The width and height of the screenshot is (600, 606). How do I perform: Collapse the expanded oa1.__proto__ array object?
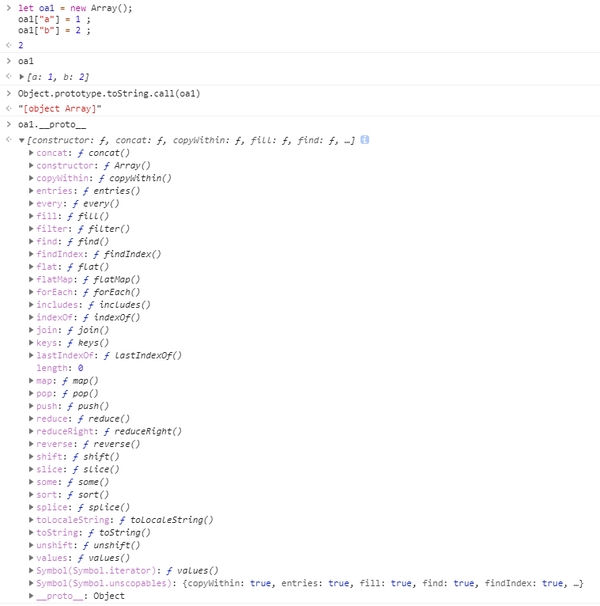click(22, 140)
